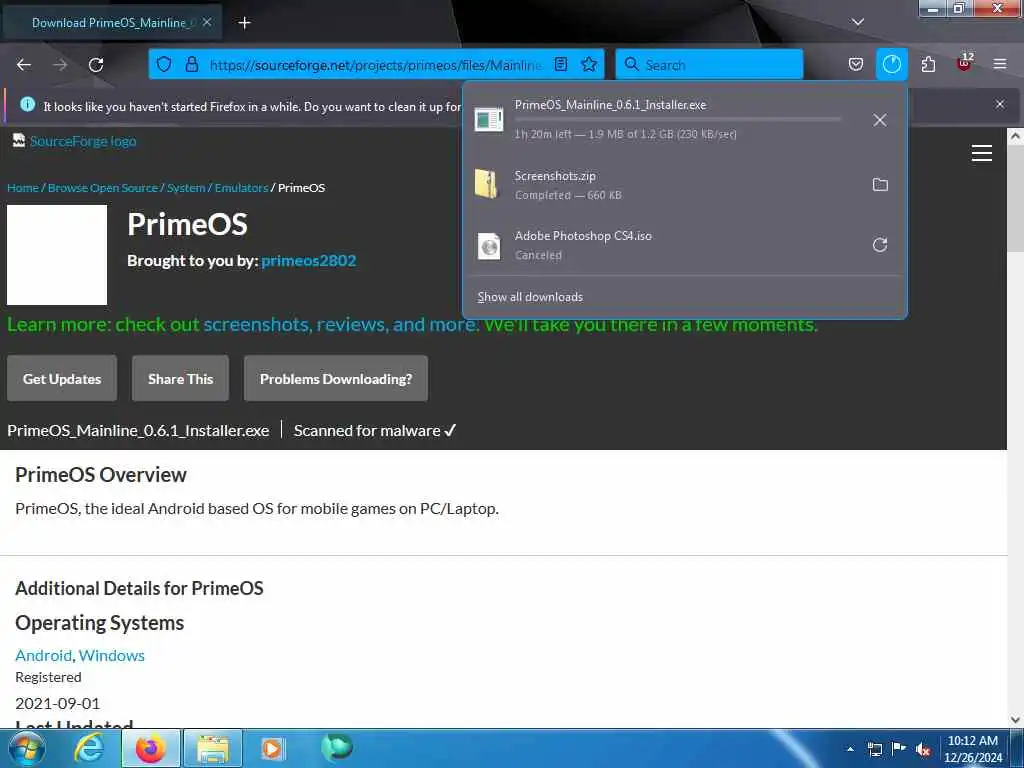Click the page vertical scrollbar thumb

click(x=1015, y=199)
